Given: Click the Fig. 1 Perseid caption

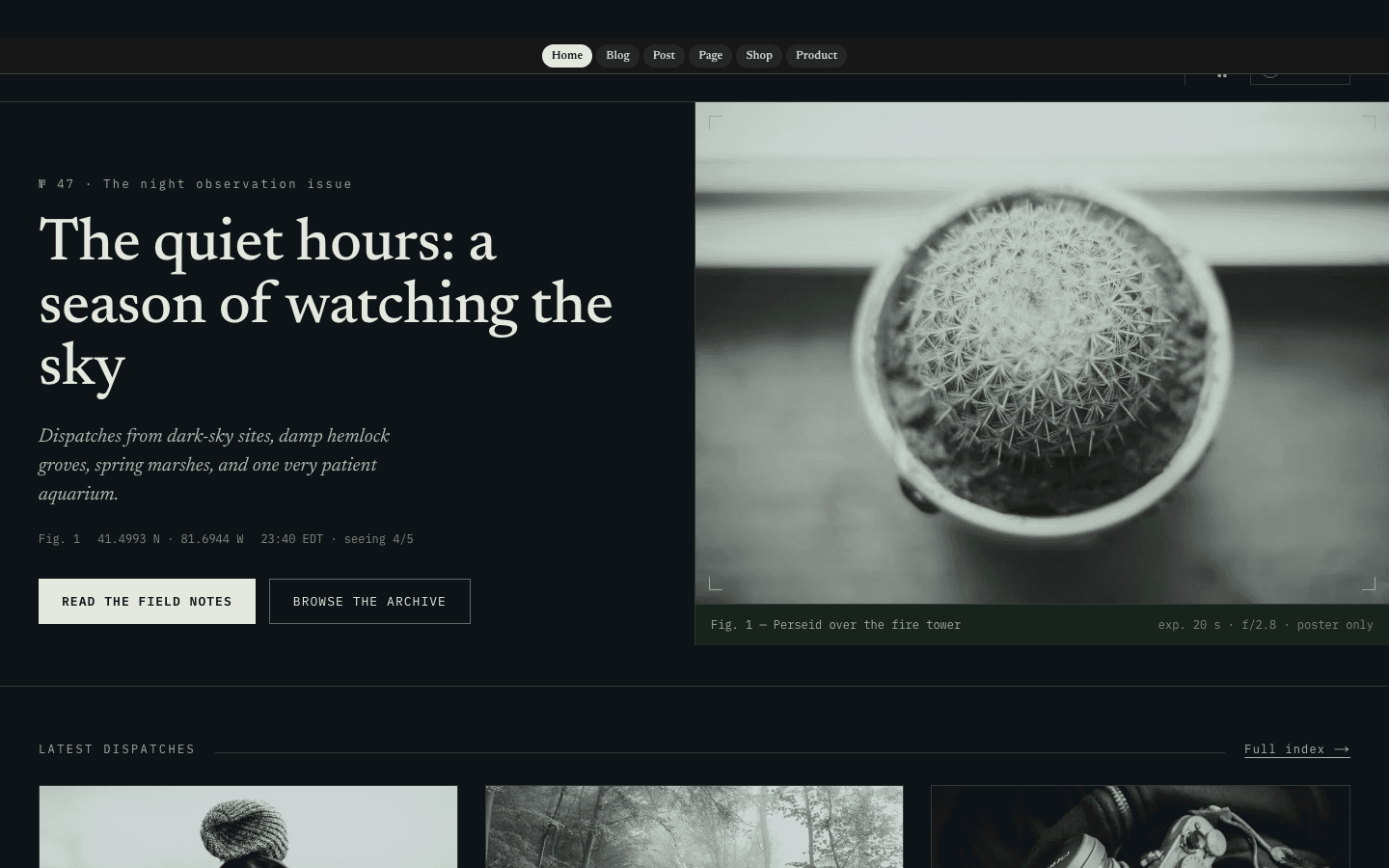Looking at the screenshot, I should (835, 625).
